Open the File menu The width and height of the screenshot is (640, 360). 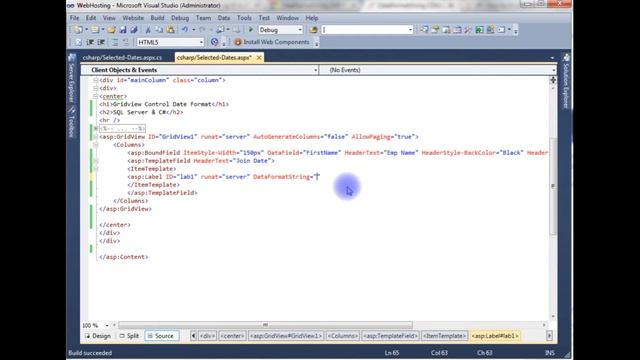pos(74,18)
